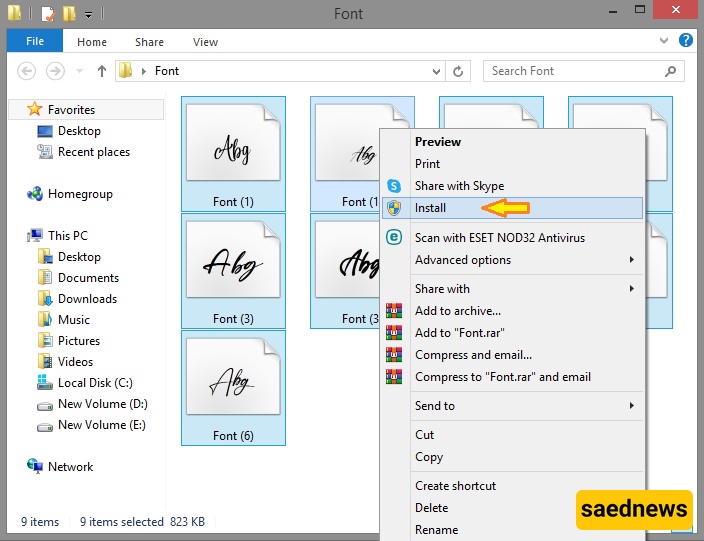The width and height of the screenshot is (704, 541).
Task: Expand the address bar history dropdown
Action: pyautogui.click(x=436, y=71)
